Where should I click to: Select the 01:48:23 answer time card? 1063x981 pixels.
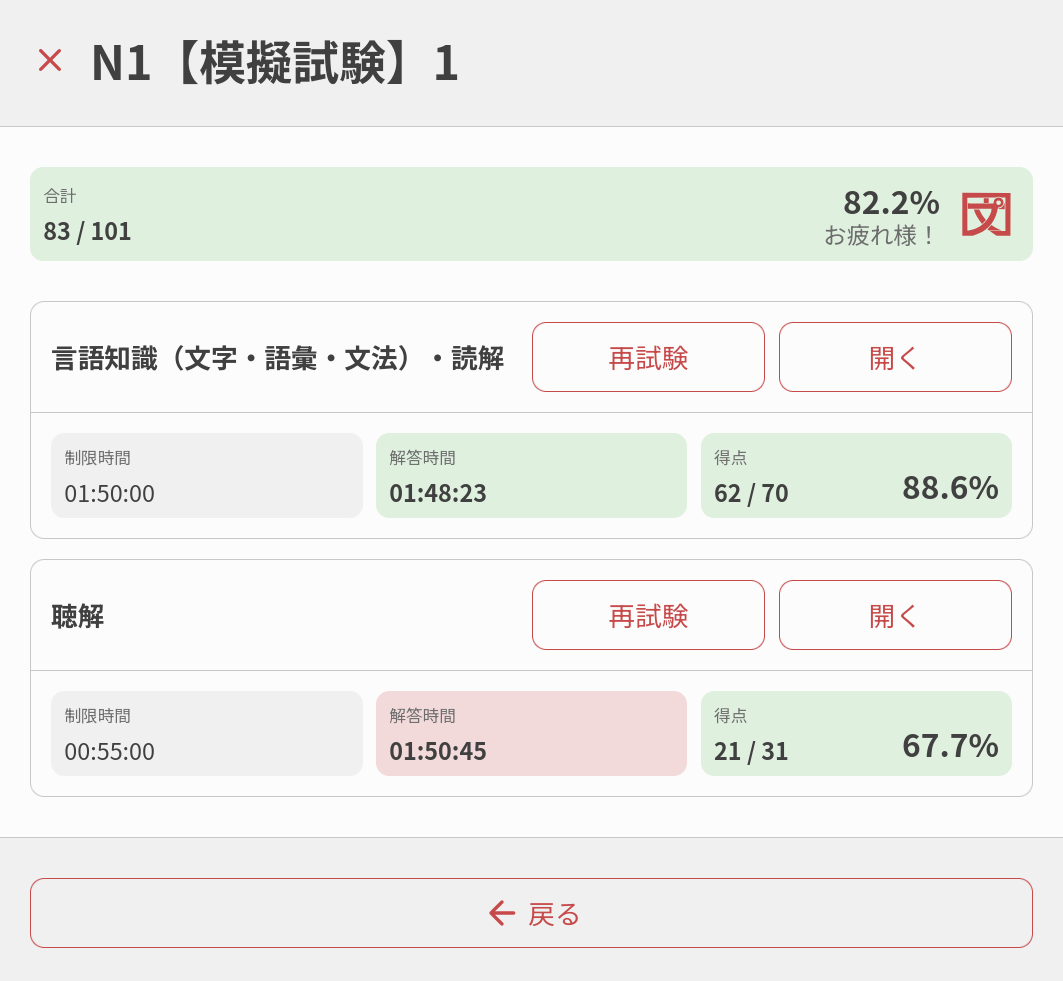[x=531, y=476]
